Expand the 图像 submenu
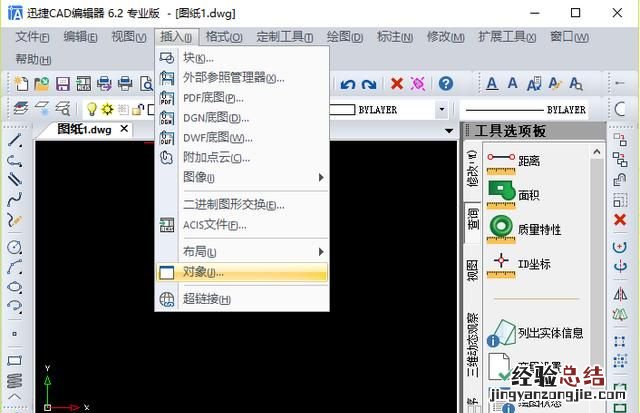The image size is (640, 413). point(242,178)
